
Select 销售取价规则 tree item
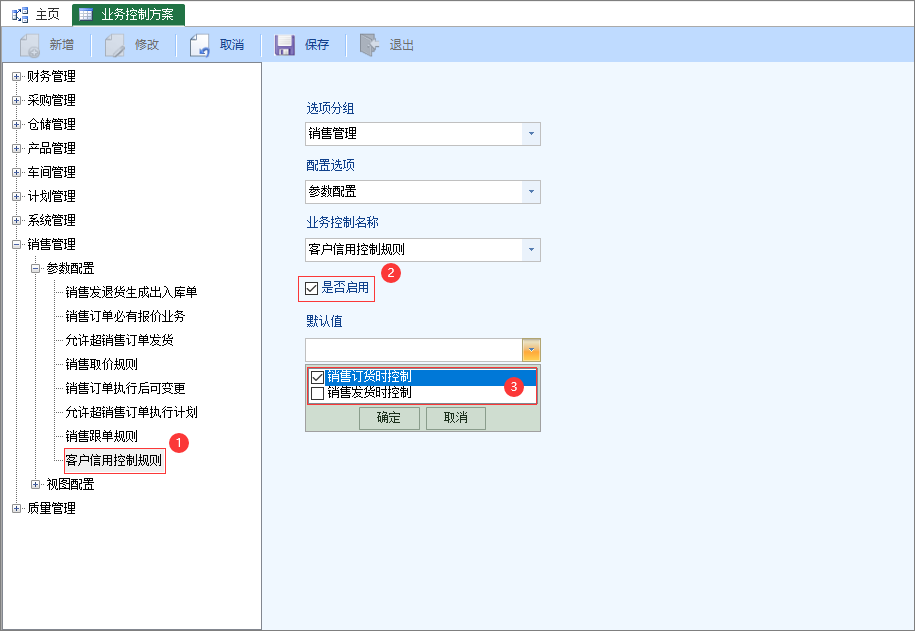pos(101,364)
